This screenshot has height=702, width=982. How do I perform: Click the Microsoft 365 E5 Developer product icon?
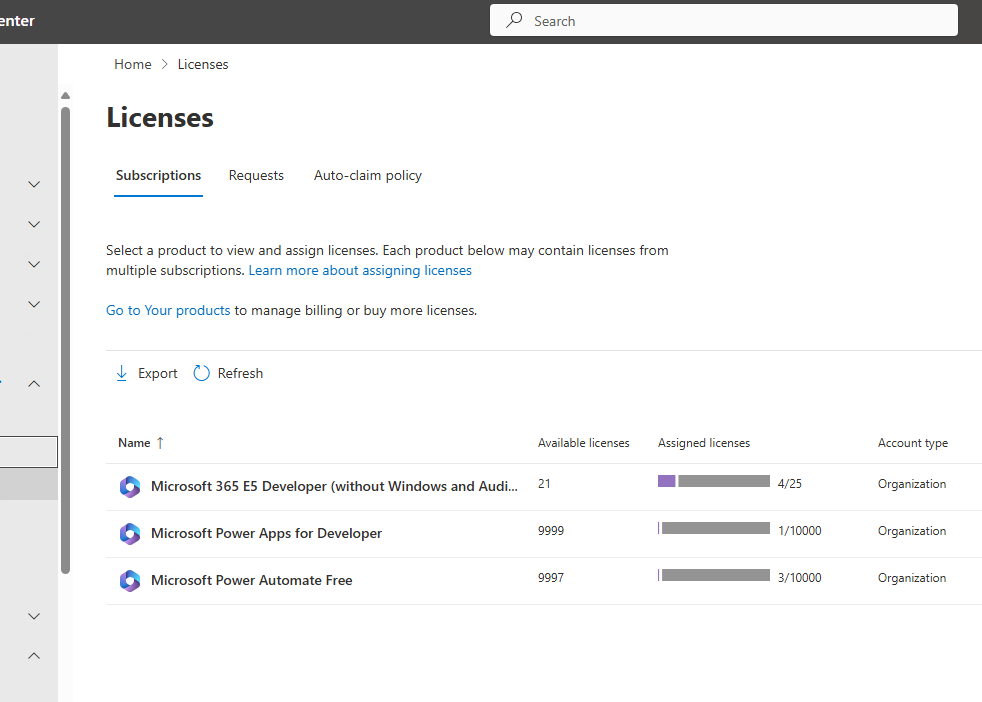pyautogui.click(x=130, y=487)
